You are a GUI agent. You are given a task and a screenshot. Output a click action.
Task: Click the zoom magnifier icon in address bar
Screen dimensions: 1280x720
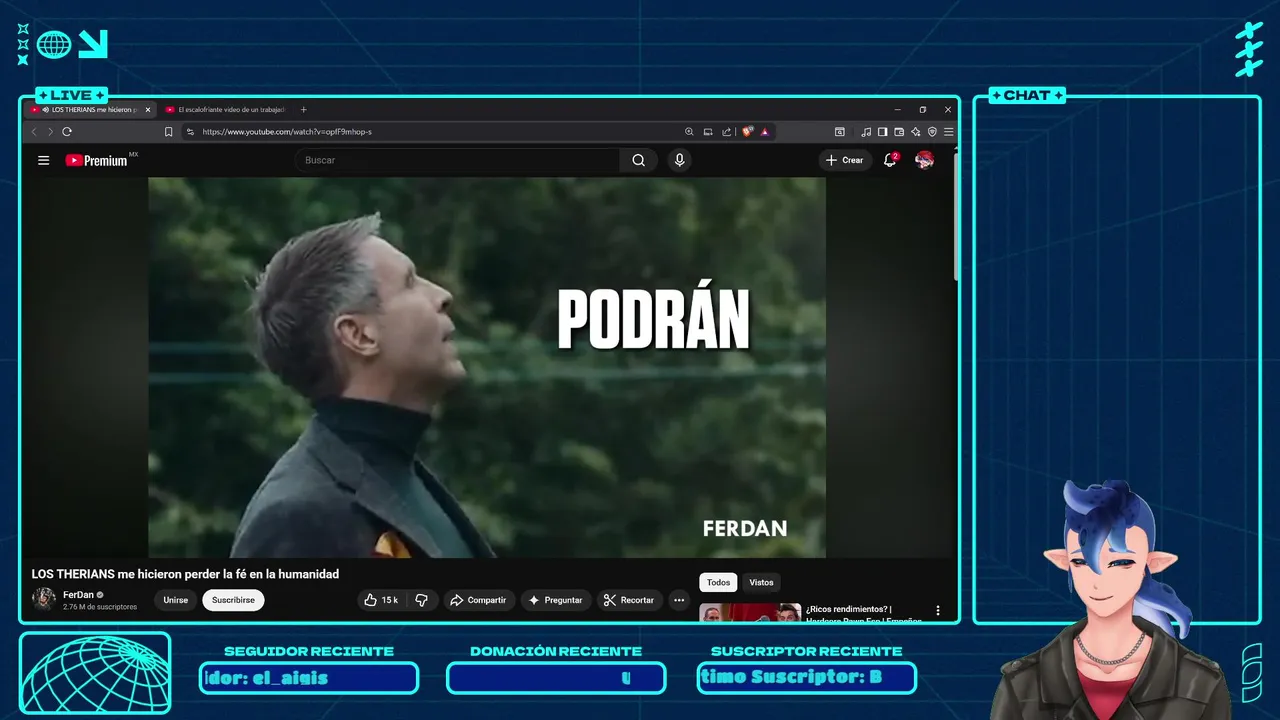[689, 132]
